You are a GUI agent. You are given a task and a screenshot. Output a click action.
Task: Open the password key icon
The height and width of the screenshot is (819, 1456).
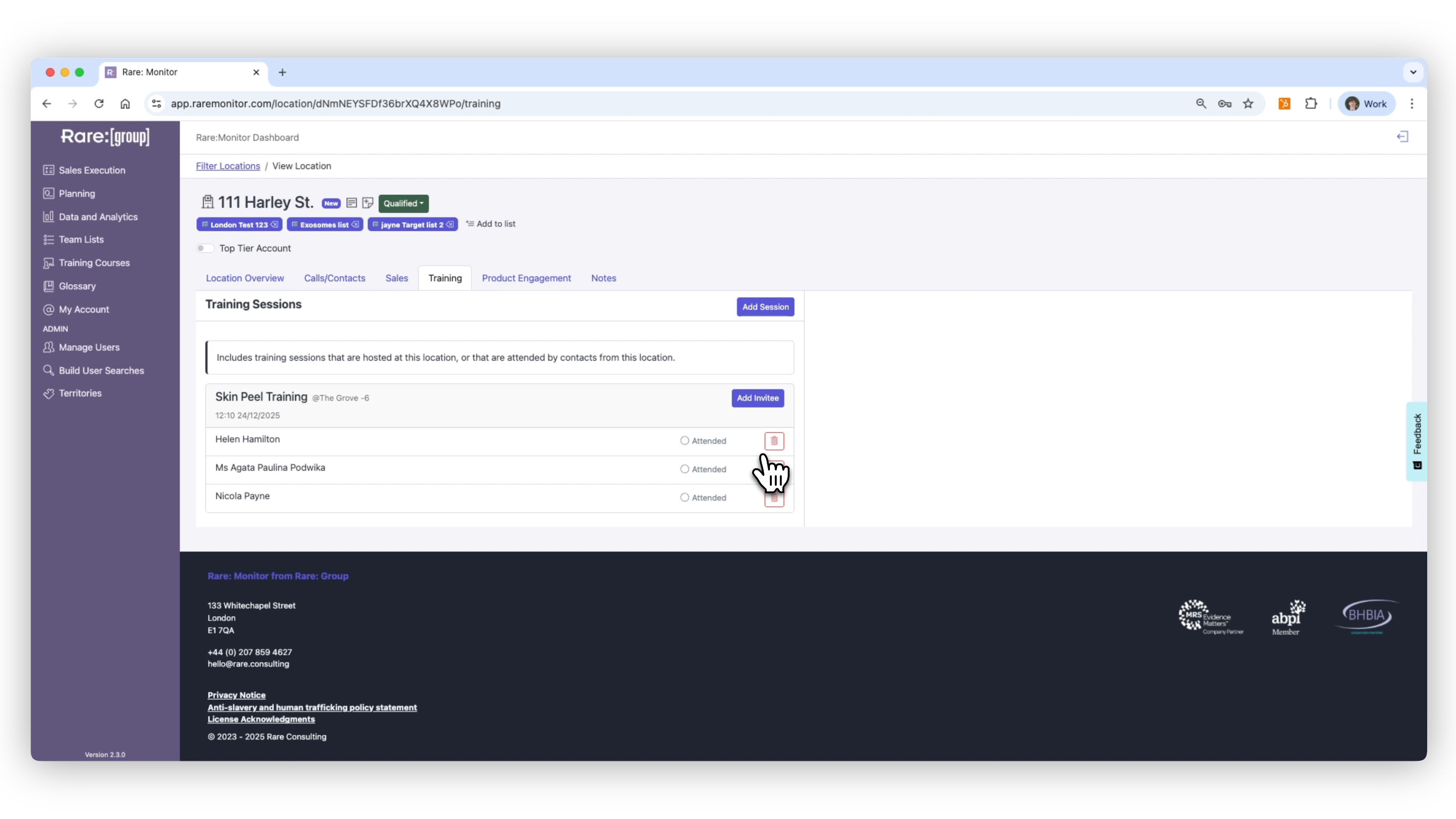[x=1224, y=104]
